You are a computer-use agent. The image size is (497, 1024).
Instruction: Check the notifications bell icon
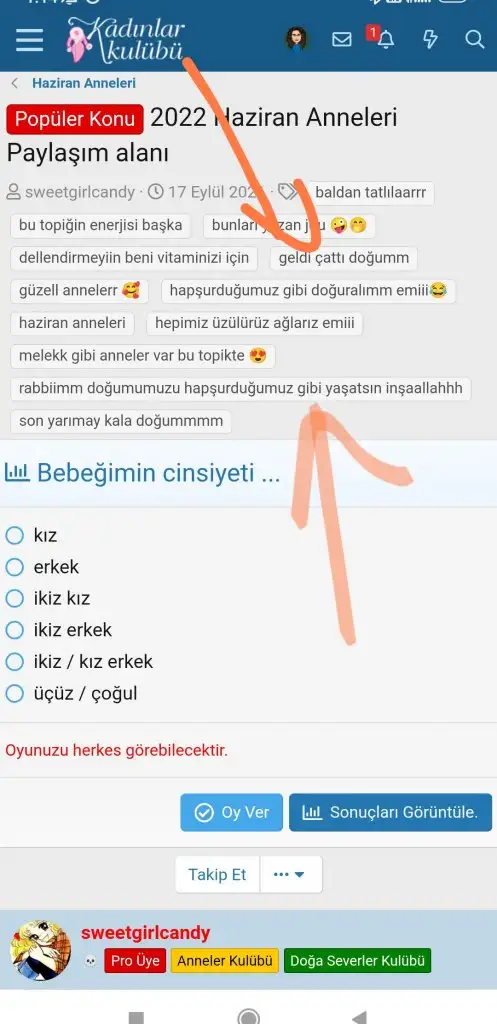385,39
